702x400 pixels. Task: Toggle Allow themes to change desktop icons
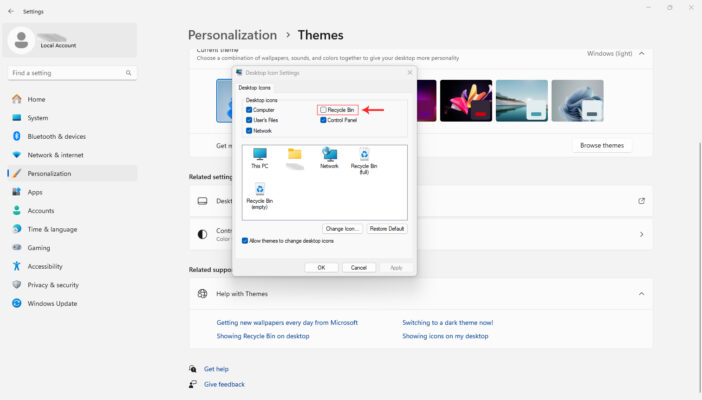click(245, 241)
